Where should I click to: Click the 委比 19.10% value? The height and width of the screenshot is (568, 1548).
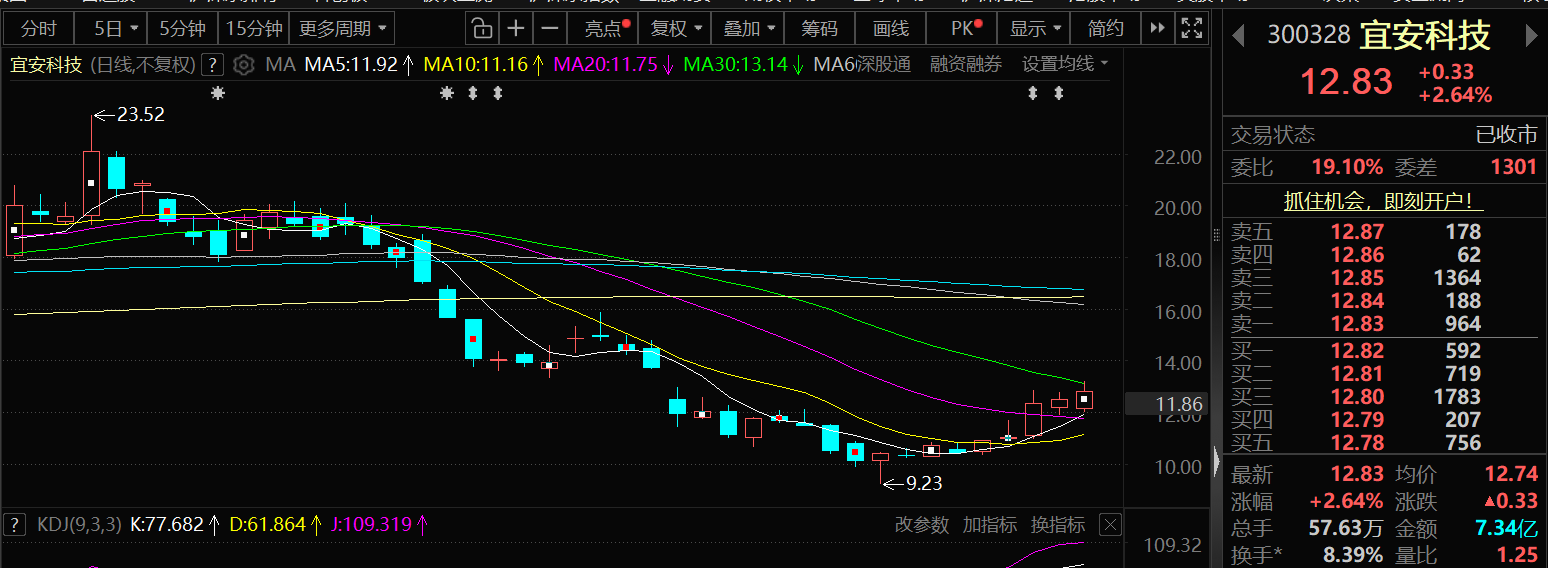(1347, 167)
